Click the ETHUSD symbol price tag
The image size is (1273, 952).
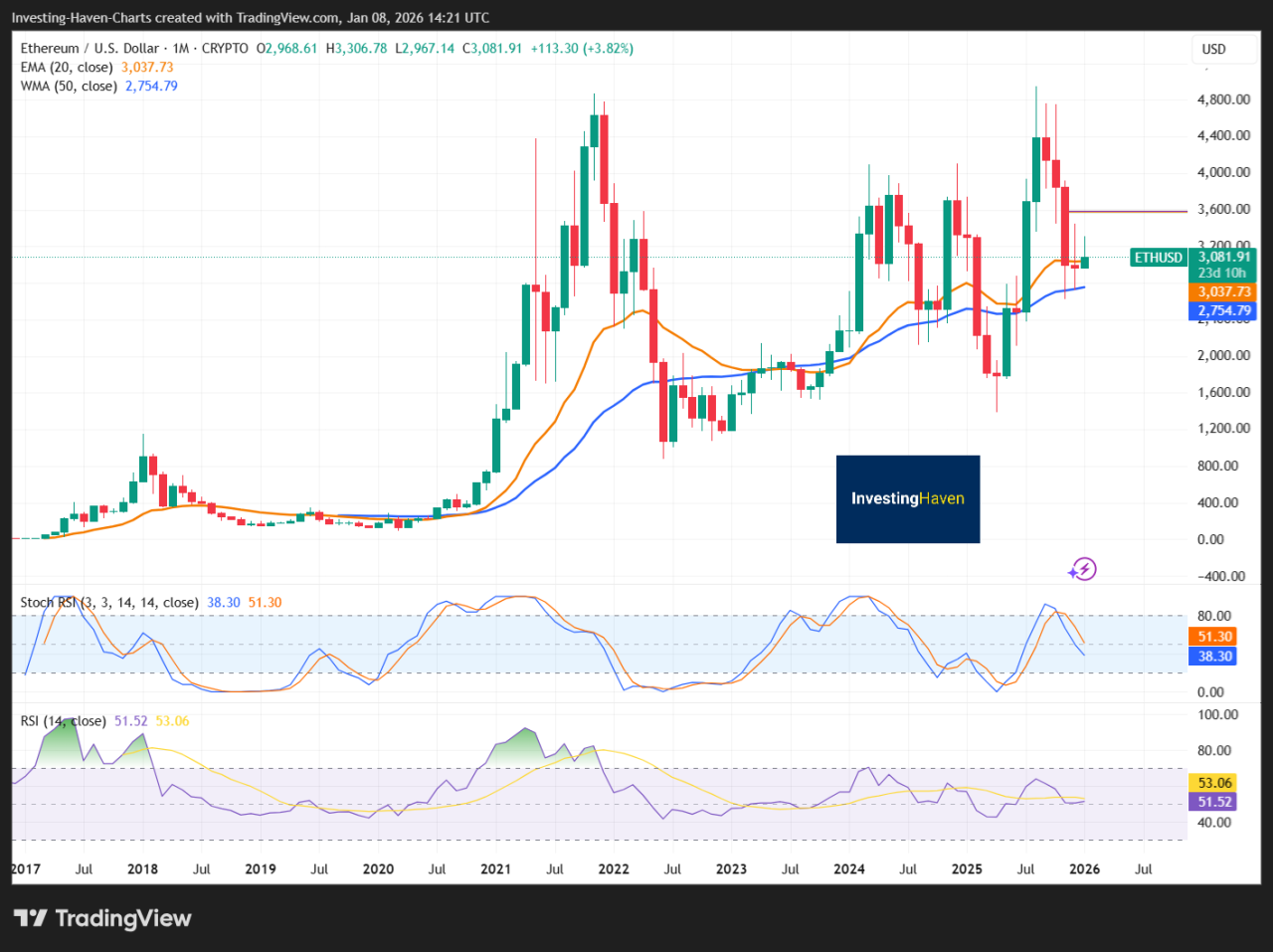[x=1159, y=258]
